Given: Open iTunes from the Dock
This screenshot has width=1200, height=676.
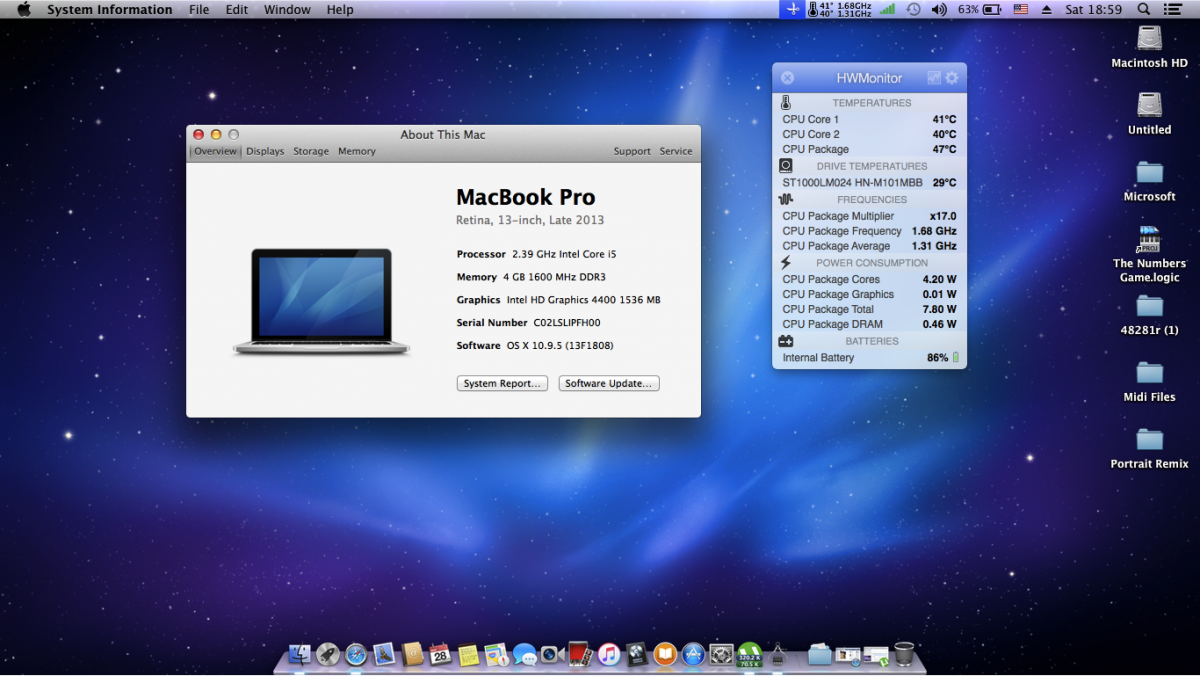Looking at the screenshot, I should coord(608,654).
